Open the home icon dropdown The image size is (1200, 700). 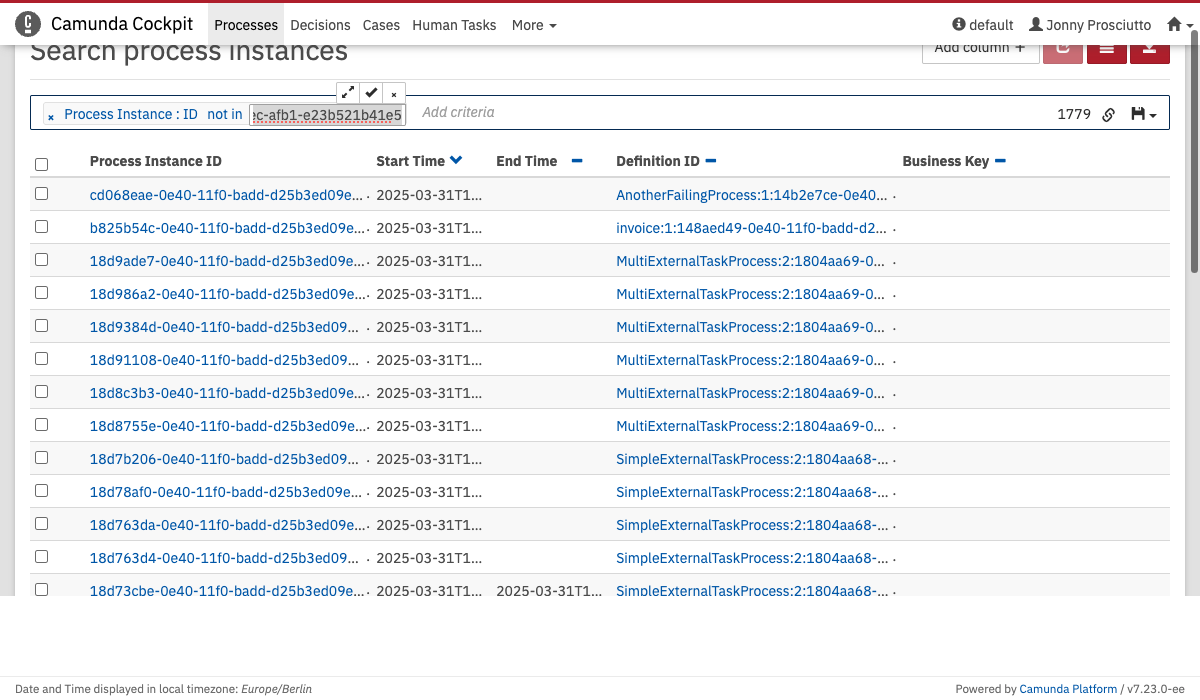pyautogui.click(x=1151, y=25)
